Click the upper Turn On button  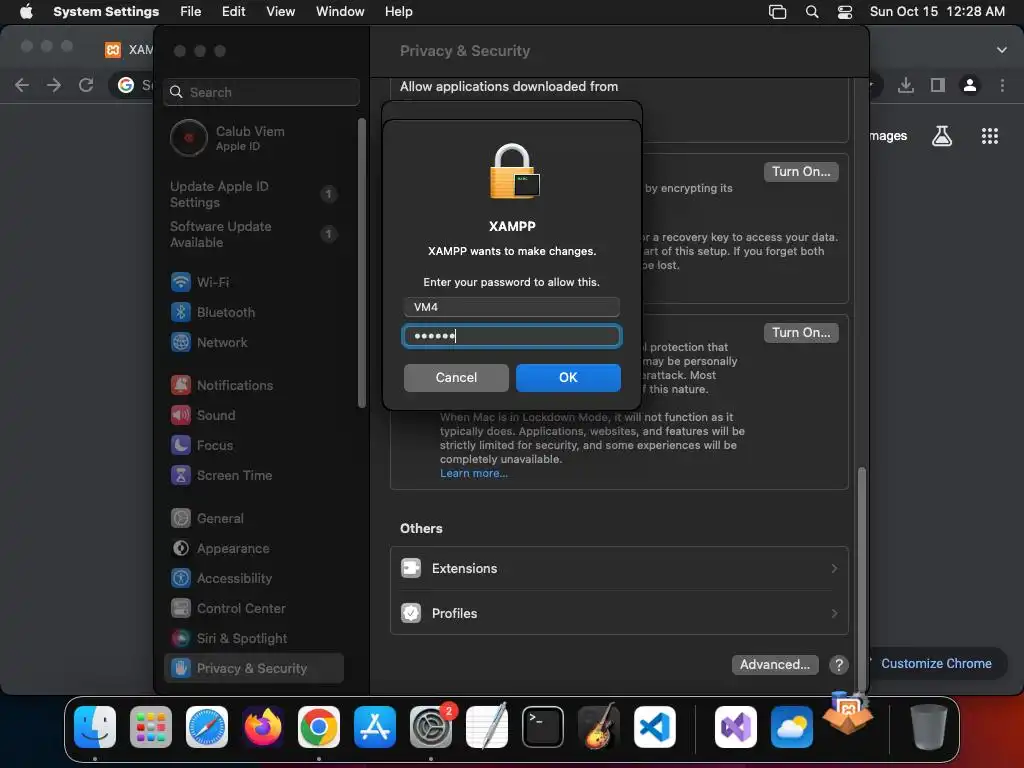pyautogui.click(x=801, y=172)
